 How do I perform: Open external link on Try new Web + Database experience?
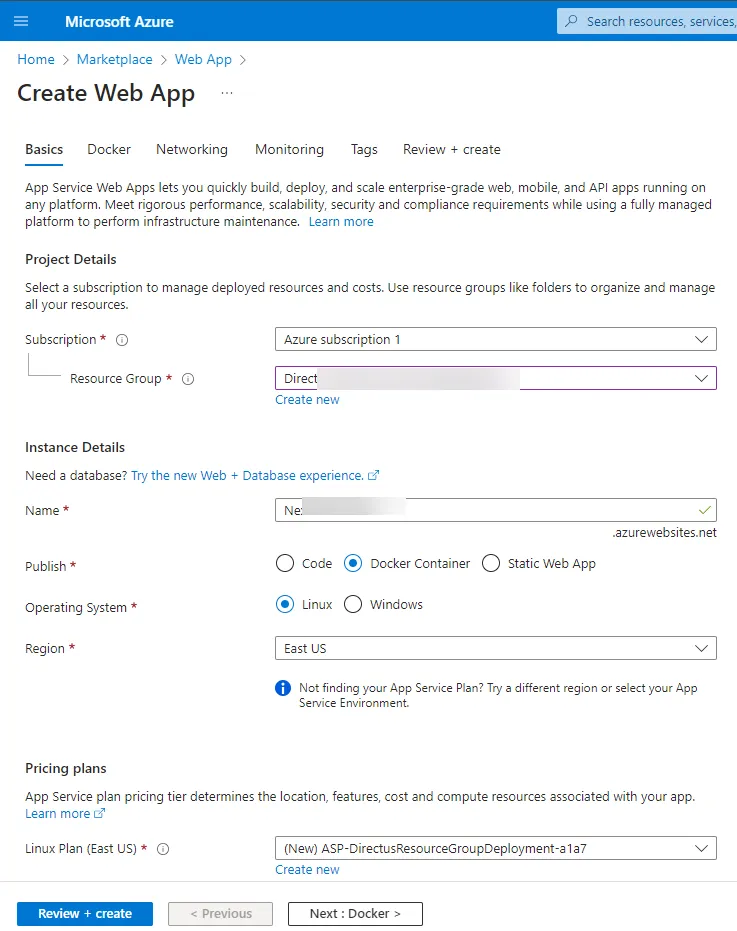coord(373,475)
